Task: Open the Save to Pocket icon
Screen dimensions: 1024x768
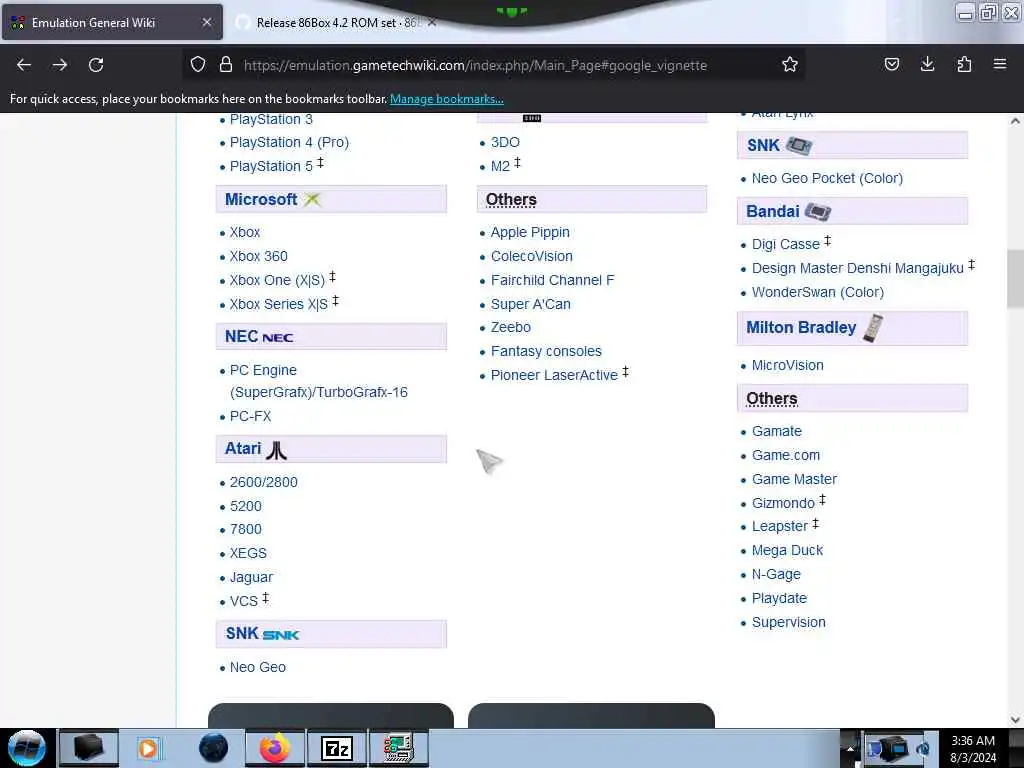Action: [x=891, y=64]
